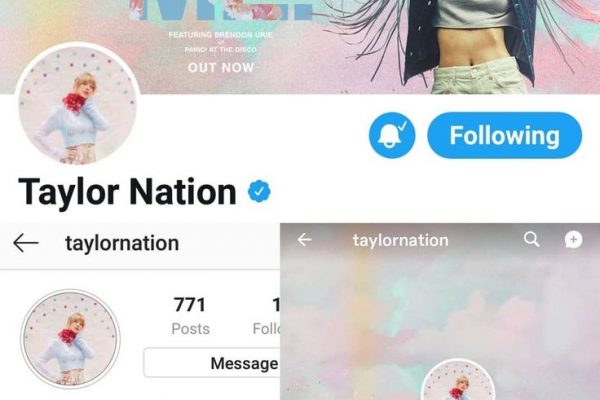Open the Instagram profile picture with story ring
Screen dimensions: 600x400
pos(70,338)
